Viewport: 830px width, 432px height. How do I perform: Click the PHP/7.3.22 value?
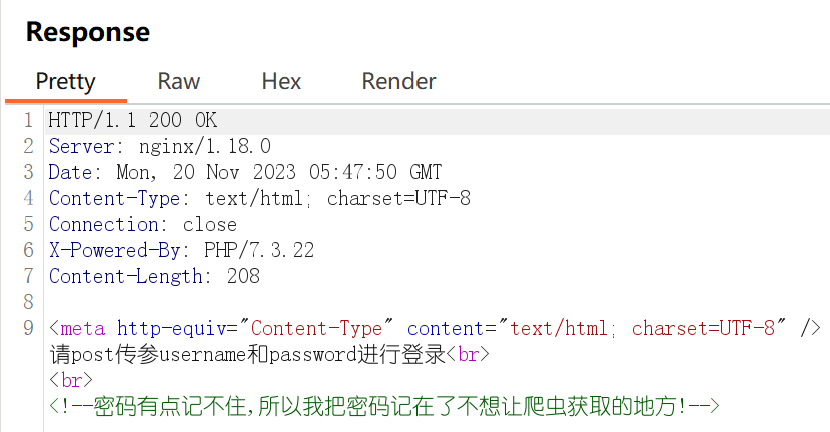tap(259, 250)
